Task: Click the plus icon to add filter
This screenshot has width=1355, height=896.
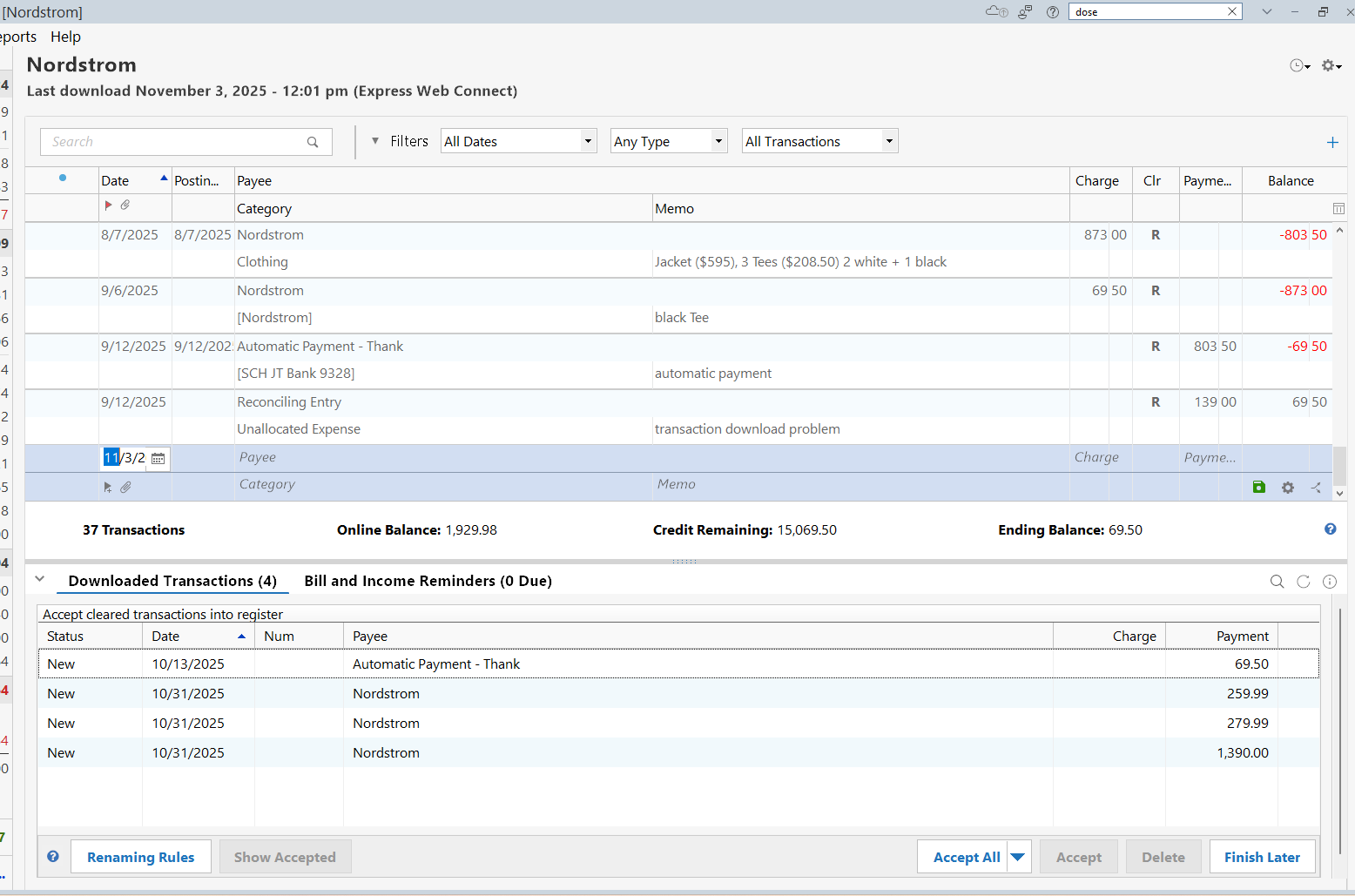Action: pos(1331,143)
